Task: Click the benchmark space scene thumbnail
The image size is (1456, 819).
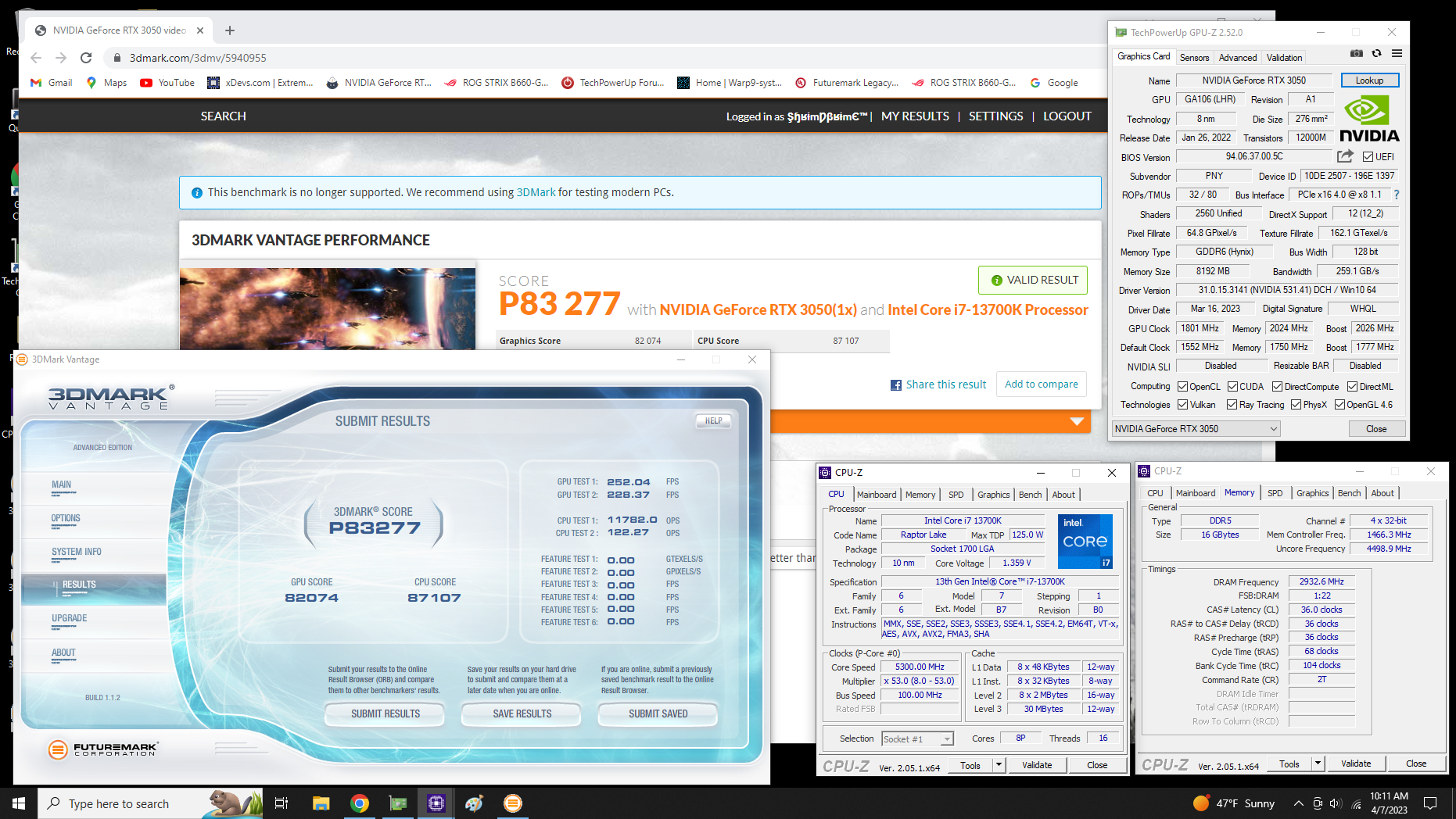Action: (328, 309)
